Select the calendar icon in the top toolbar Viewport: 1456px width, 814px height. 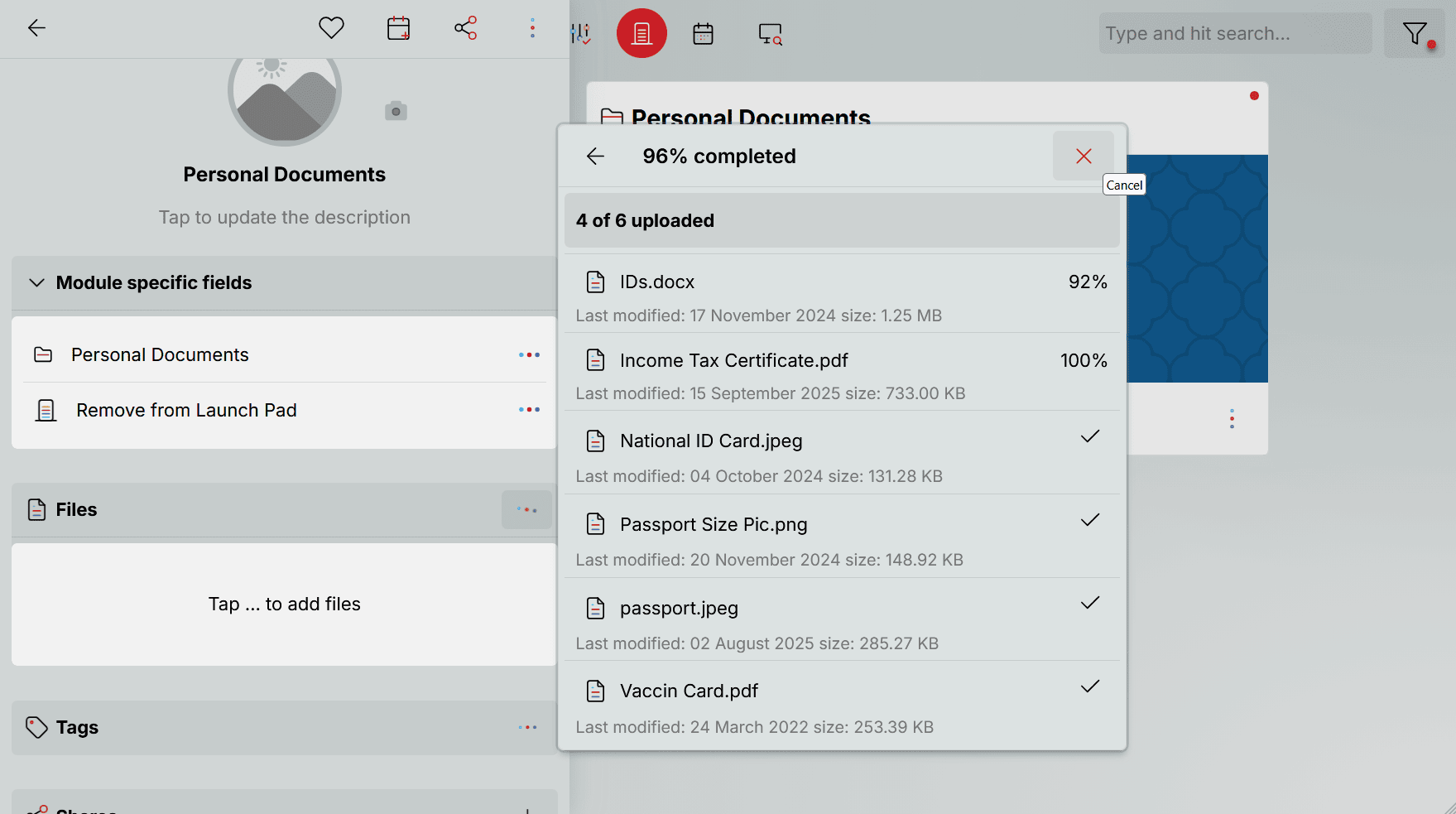click(703, 33)
